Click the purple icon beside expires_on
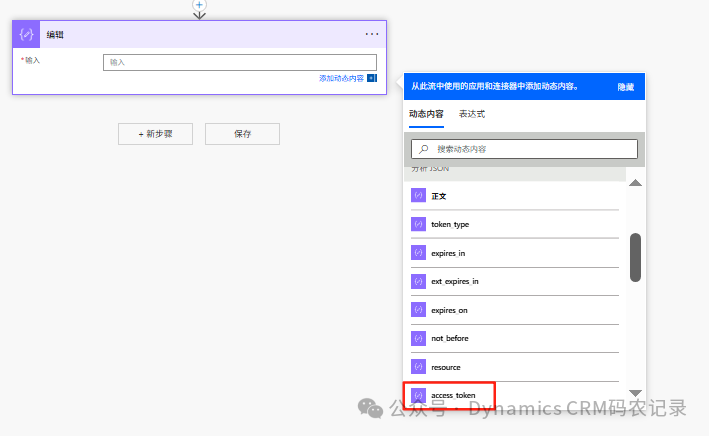This screenshot has width=709, height=436. pyautogui.click(x=418, y=310)
